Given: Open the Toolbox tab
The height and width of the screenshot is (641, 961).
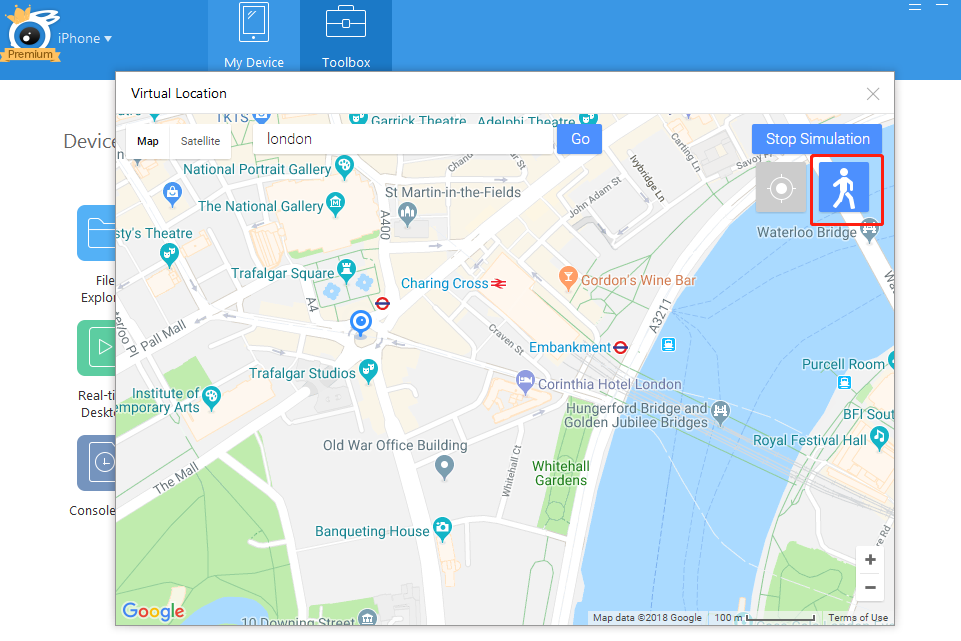Looking at the screenshot, I should pyautogui.click(x=346, y=36).
